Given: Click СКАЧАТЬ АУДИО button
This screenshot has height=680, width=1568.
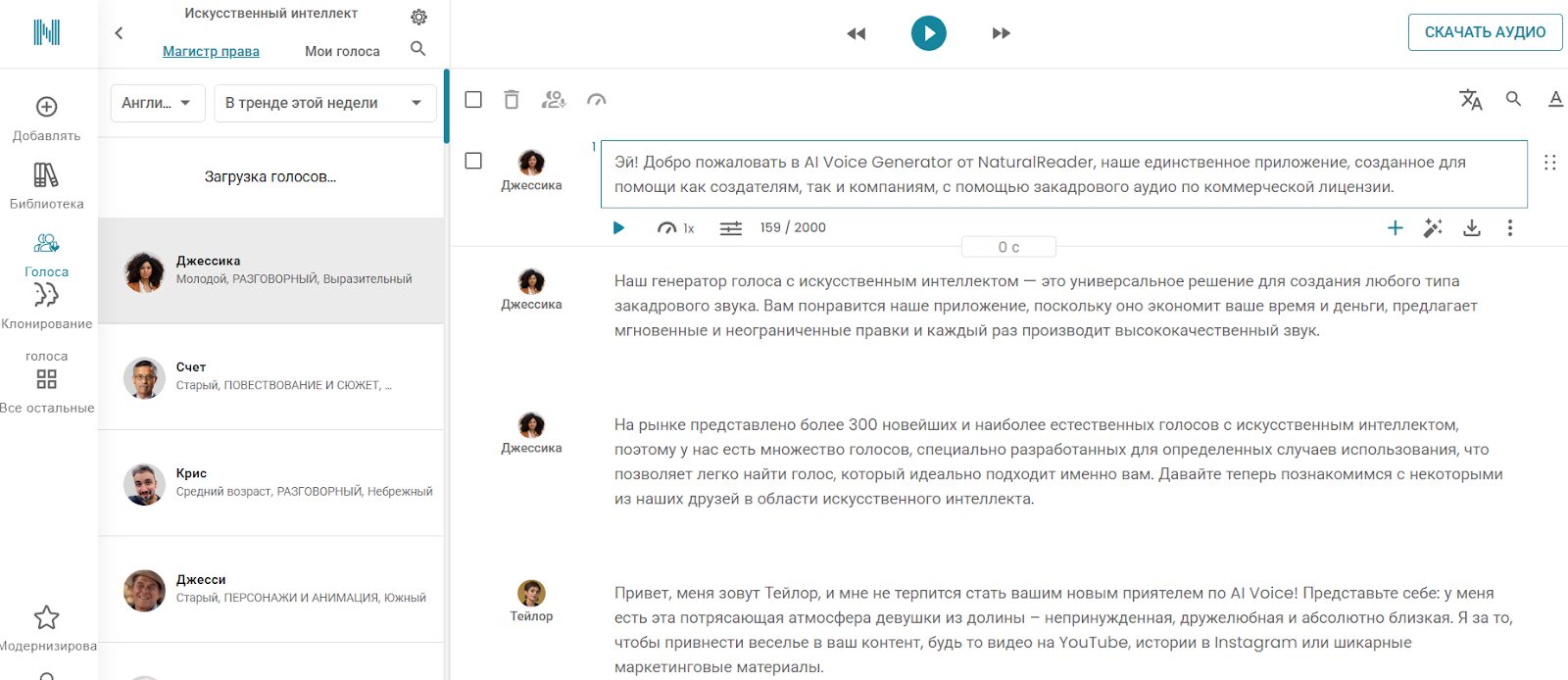Looking at the screenshot, I should pos(1485,32).
